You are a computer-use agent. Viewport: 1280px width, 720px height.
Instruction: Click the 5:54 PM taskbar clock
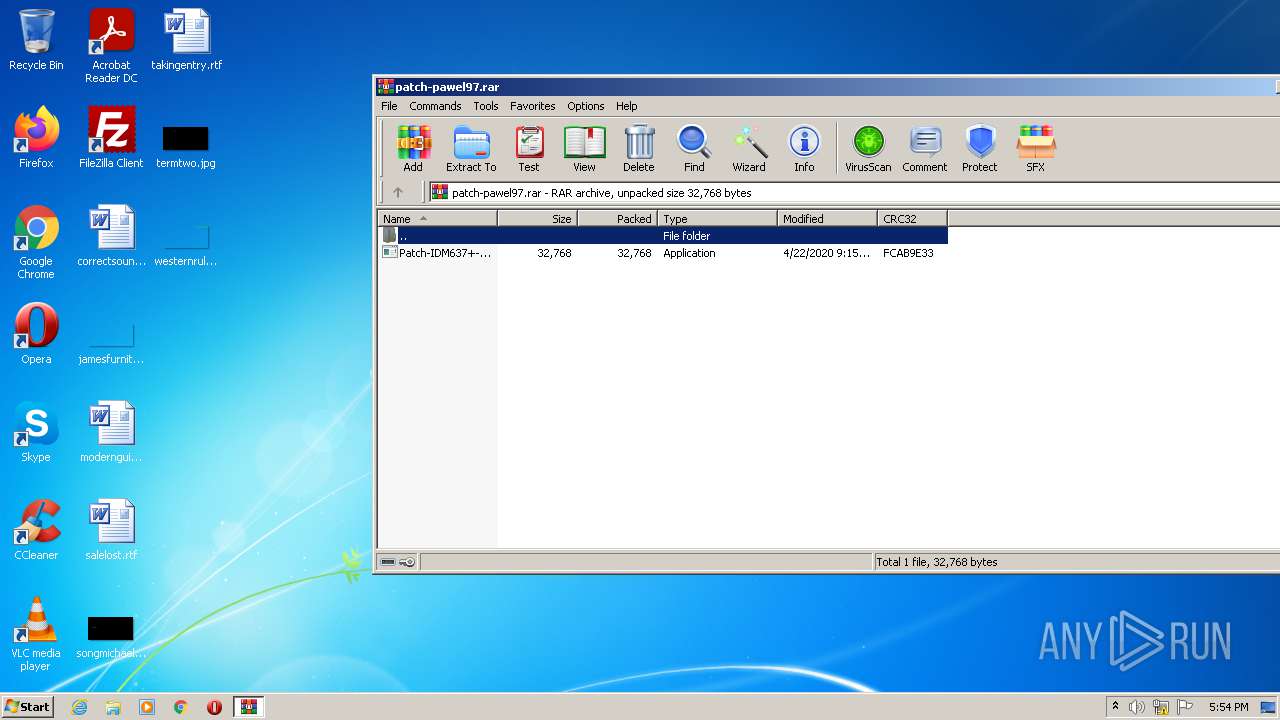(x=1228, y=707)
